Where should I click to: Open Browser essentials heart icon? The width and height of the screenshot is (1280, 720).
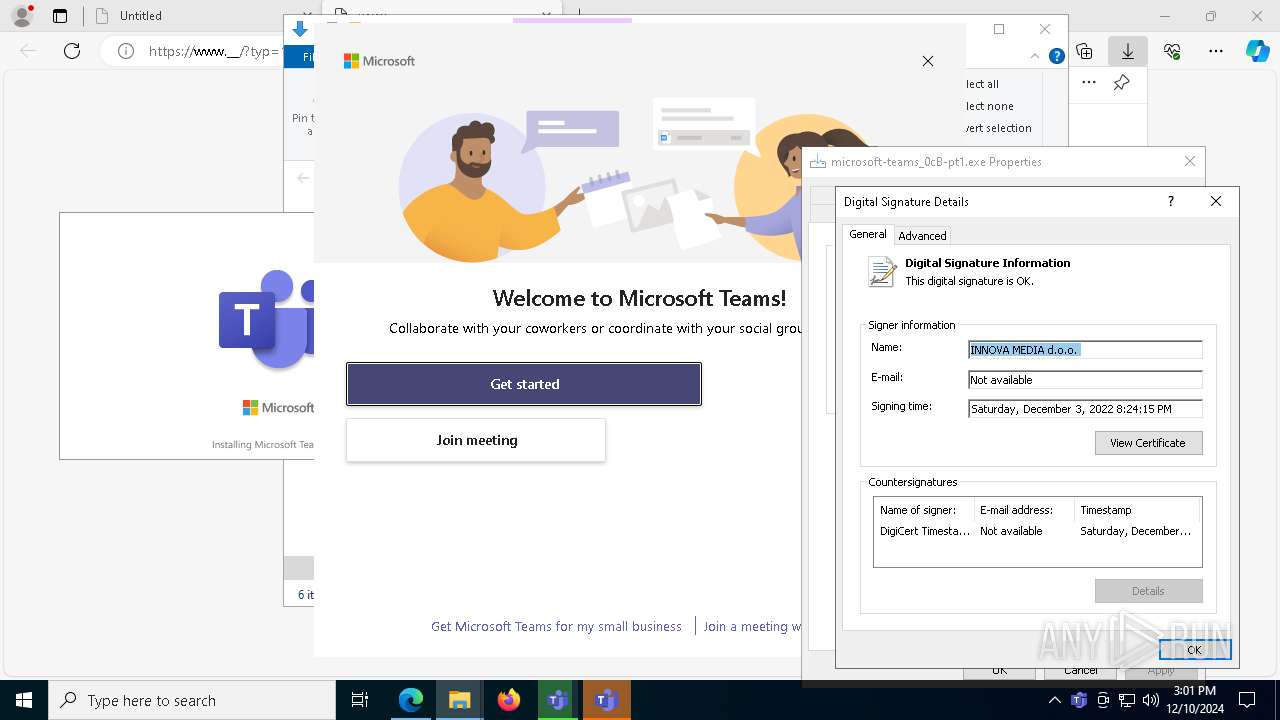pyautogui.click(x=1172, y=51)
